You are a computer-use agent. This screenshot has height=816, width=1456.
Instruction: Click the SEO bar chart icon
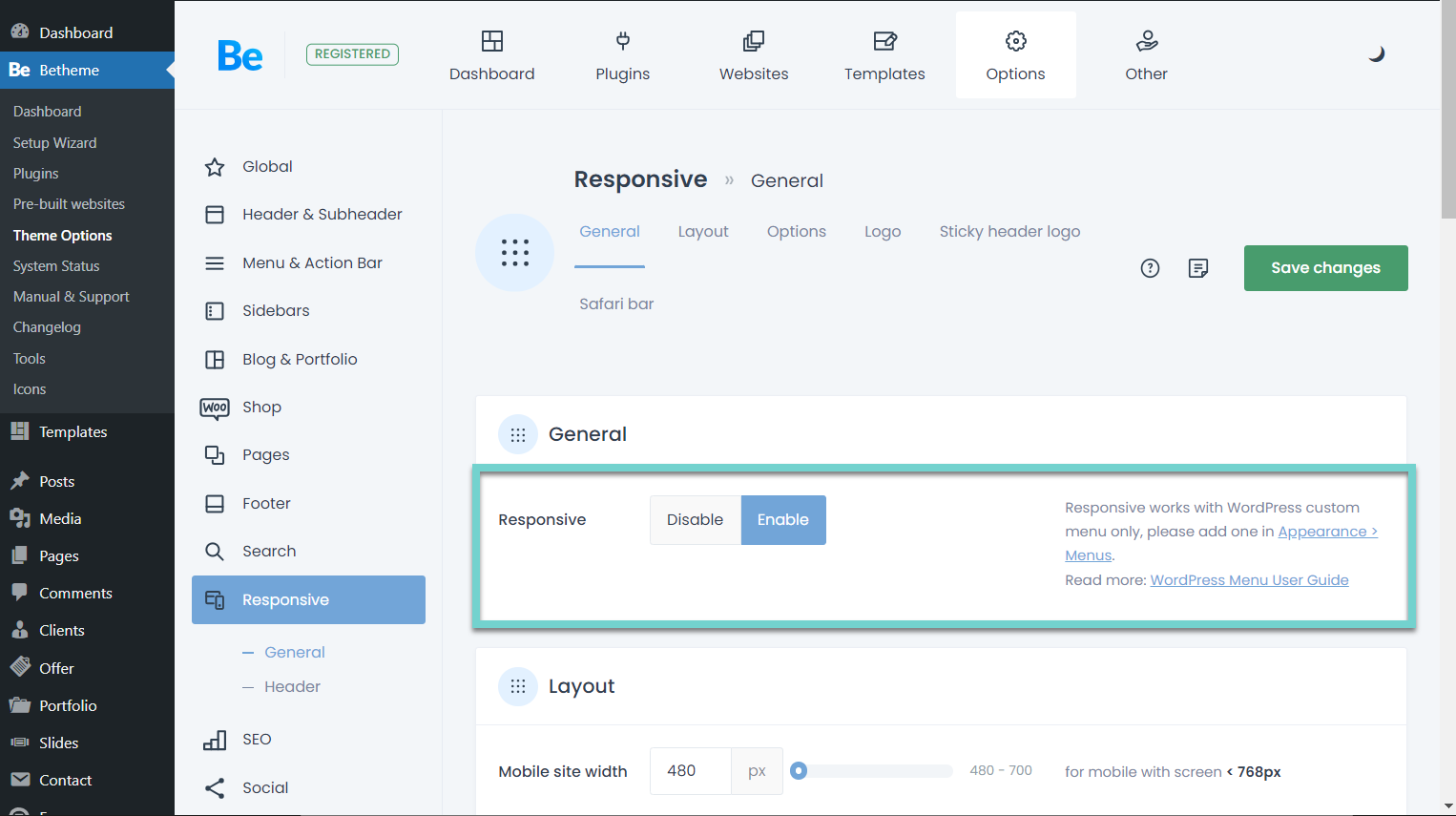click(x=215, y=740)
